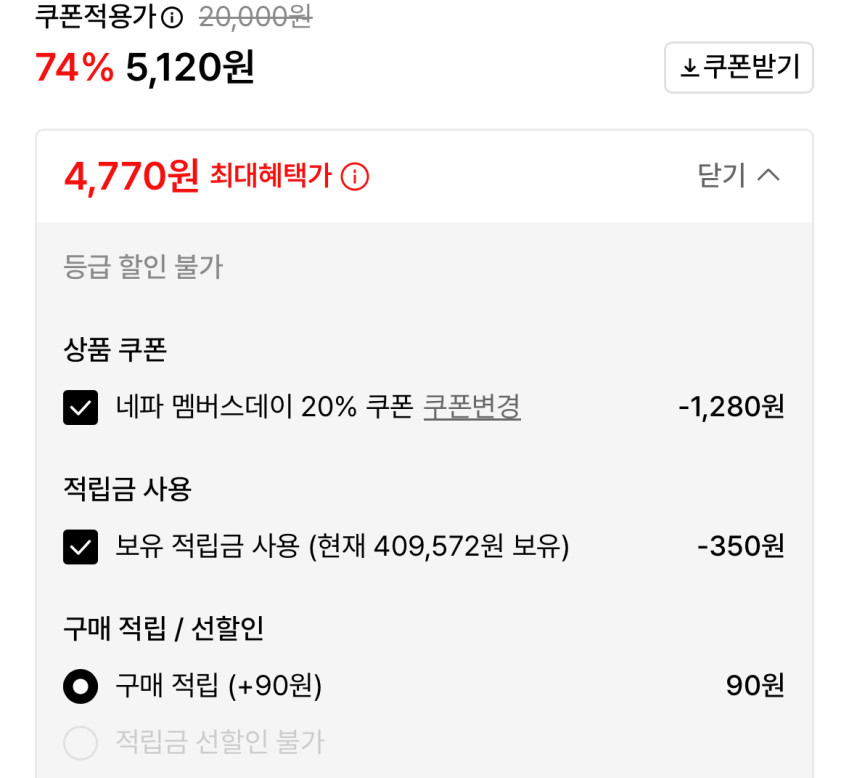Select 구매 적립 (+90원) radio button

(x=80, y=686)
